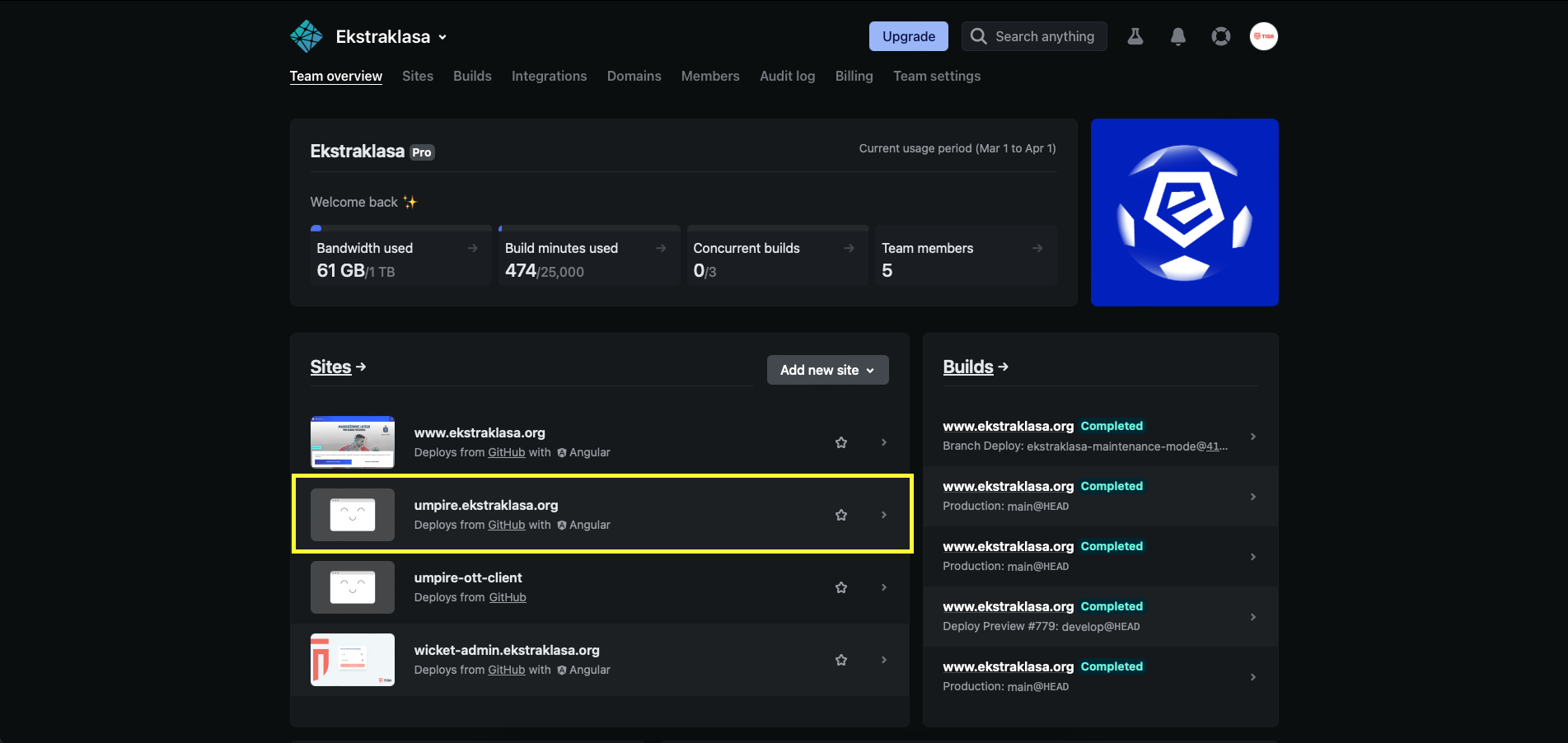Open the Integrations tab
1568x743 pixels.
[x=550, y=76]
